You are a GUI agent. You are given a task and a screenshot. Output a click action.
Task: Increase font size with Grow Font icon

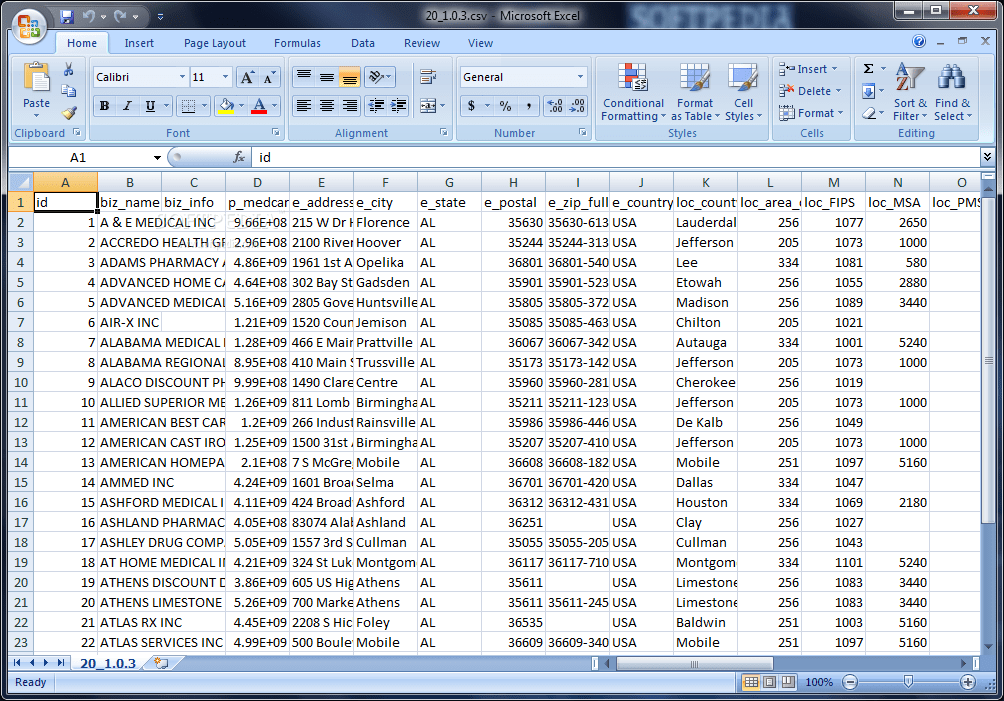tap(247, 77)
